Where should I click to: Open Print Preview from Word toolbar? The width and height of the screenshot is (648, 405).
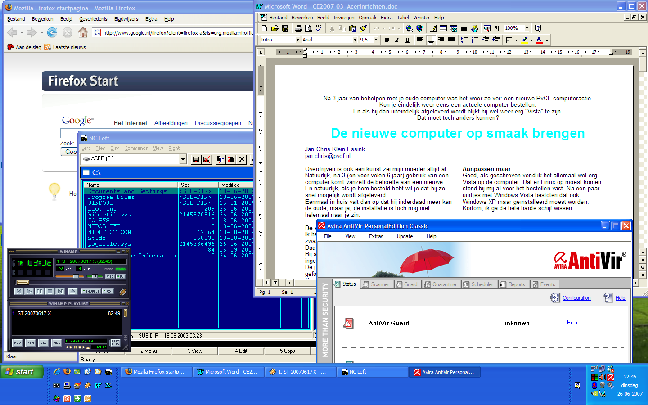tap(308, 28)
